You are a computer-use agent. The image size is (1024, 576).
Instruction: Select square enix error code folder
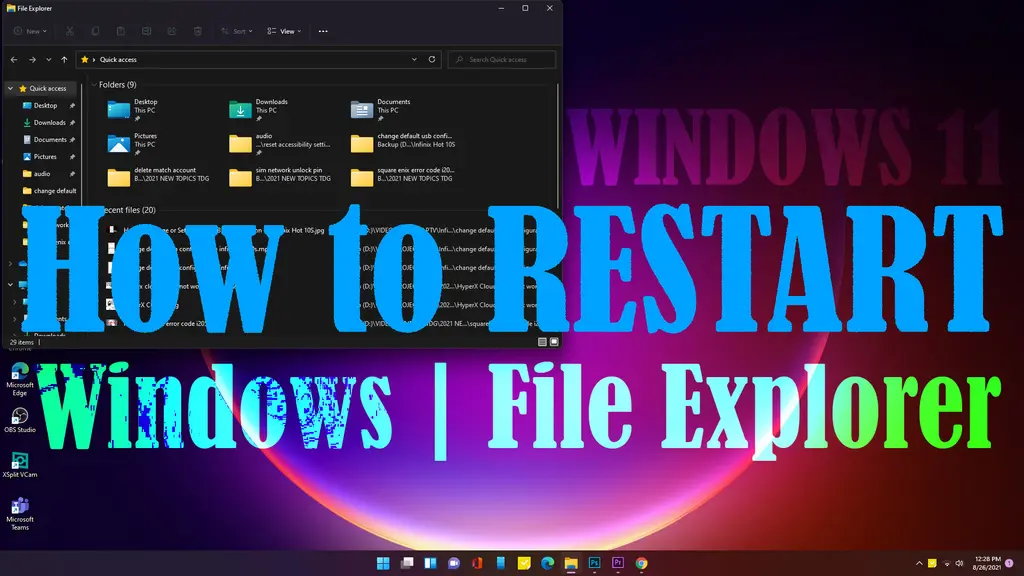pos(402,176)
